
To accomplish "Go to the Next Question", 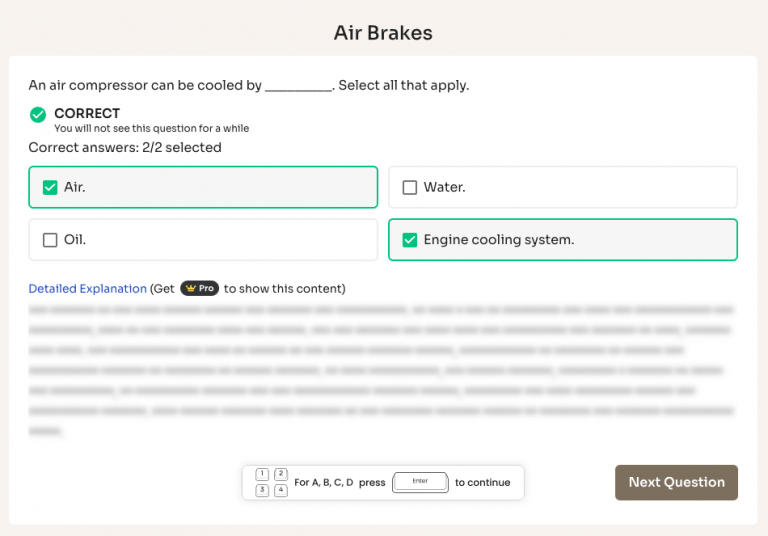I will tap(676, 482).
